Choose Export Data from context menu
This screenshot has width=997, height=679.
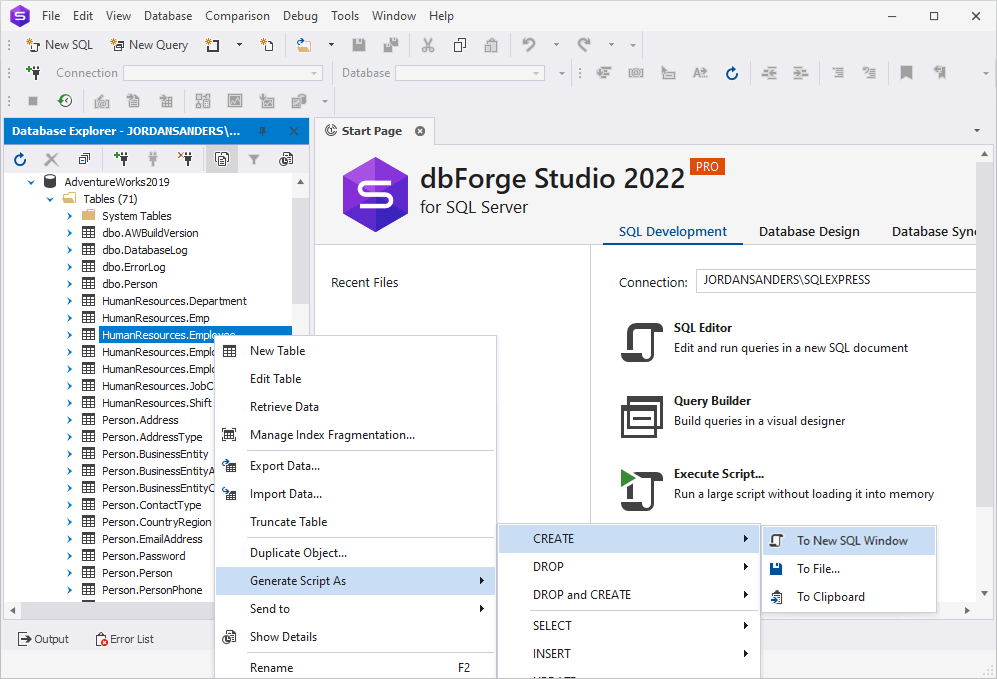[x=355, y=466]
